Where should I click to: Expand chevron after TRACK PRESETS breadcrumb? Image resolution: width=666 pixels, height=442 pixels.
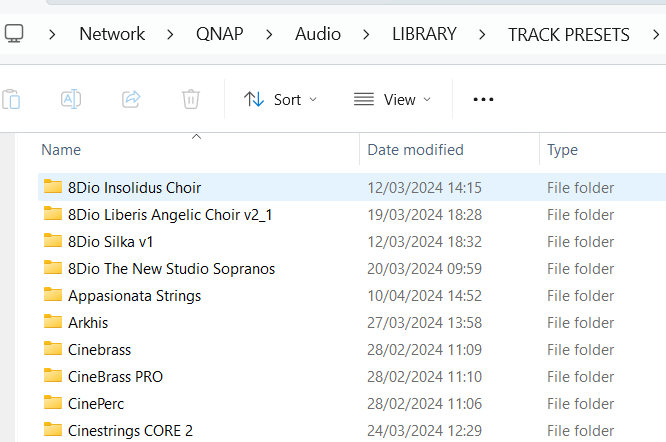tap(656, 34)
